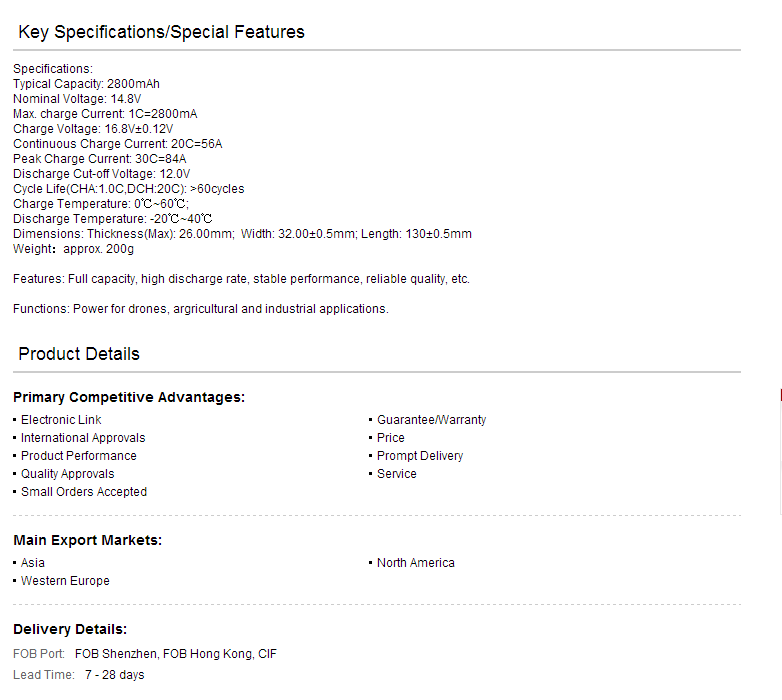
Task: Click the Functions description line
Action: (200, 309)
